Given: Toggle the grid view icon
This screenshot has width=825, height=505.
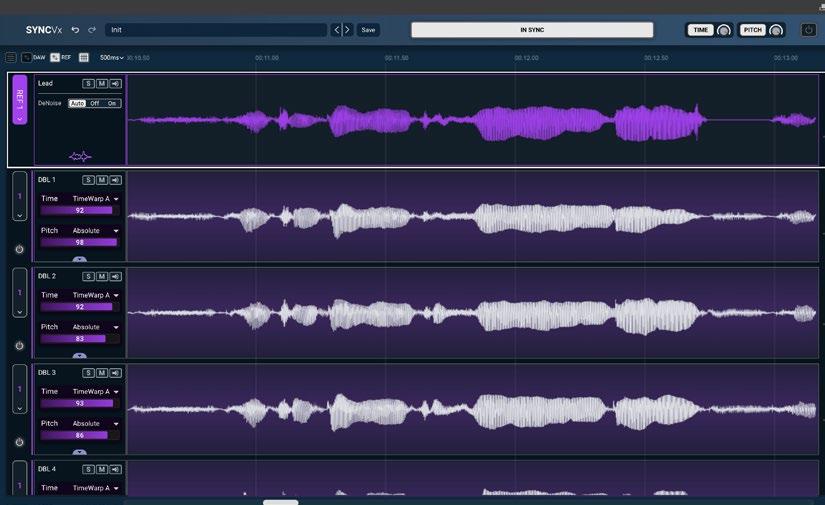Looking at the screenshot, I should point(84,57).
